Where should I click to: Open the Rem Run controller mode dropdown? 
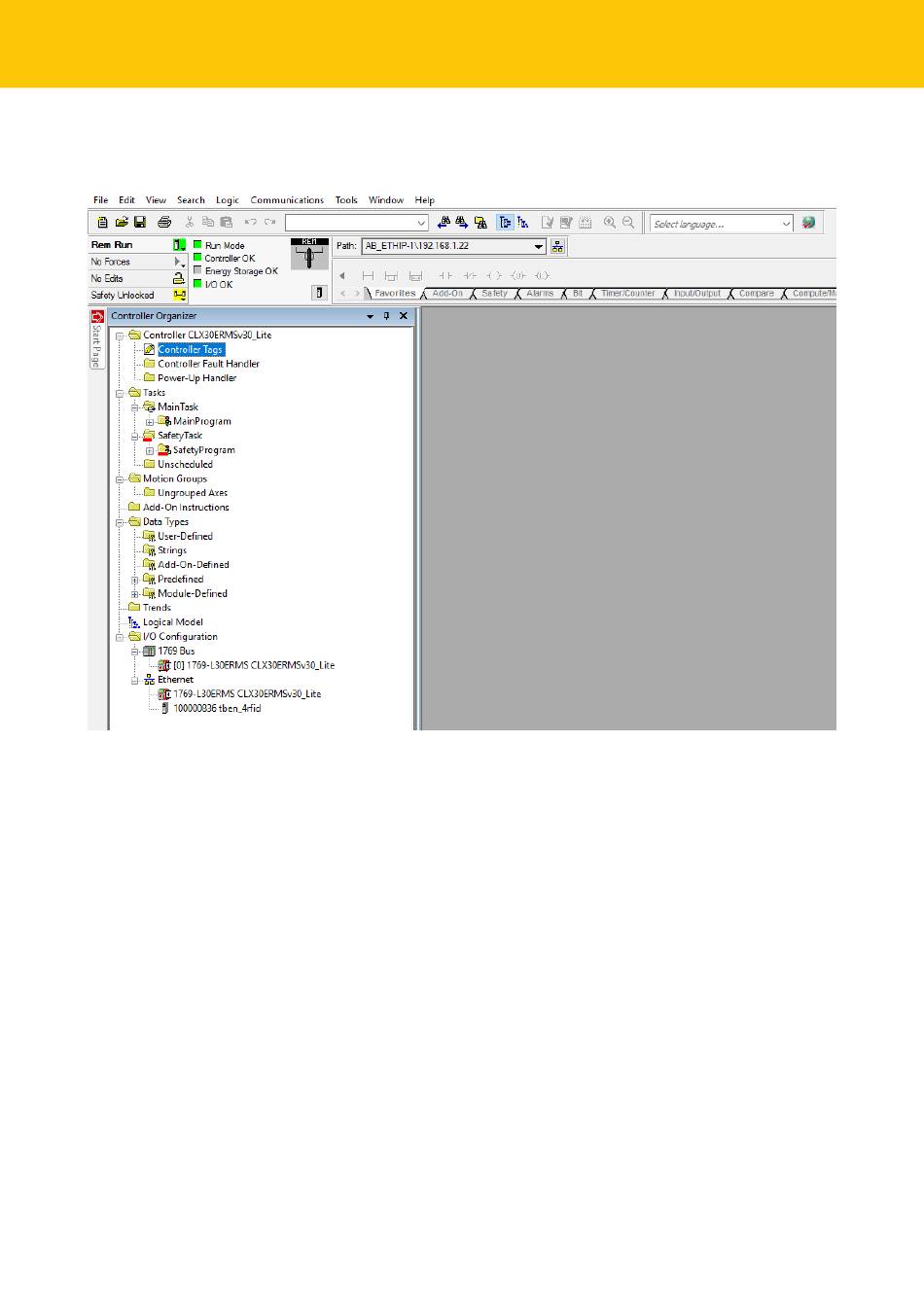click(x=180, y=245)
